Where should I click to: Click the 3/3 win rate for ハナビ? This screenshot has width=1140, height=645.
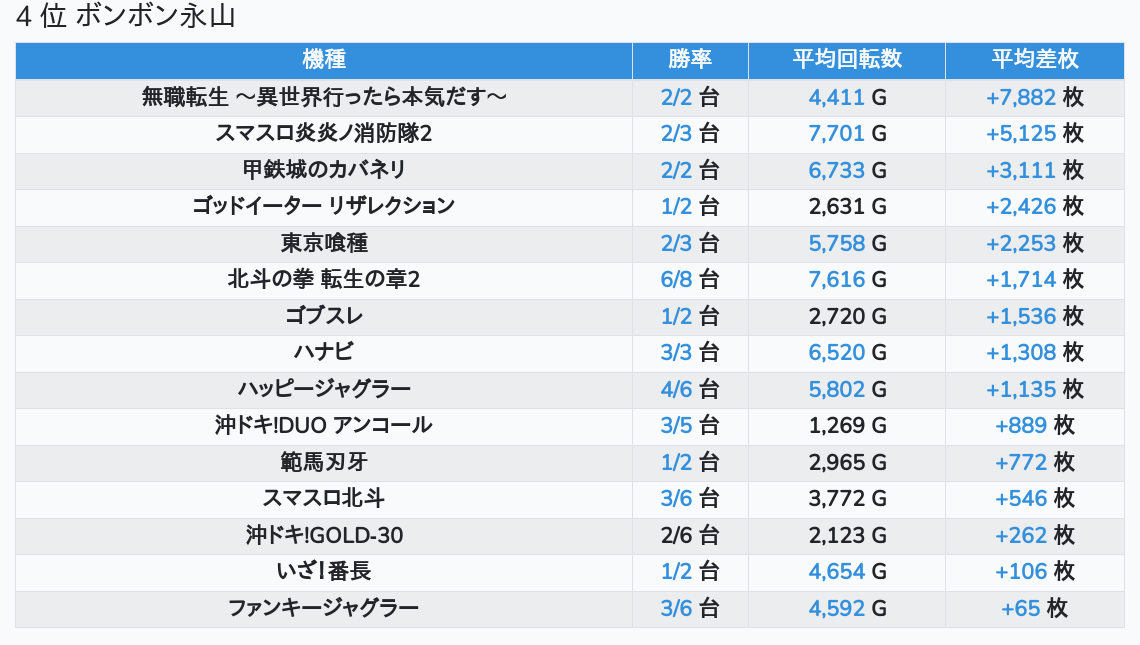point(677,352)
